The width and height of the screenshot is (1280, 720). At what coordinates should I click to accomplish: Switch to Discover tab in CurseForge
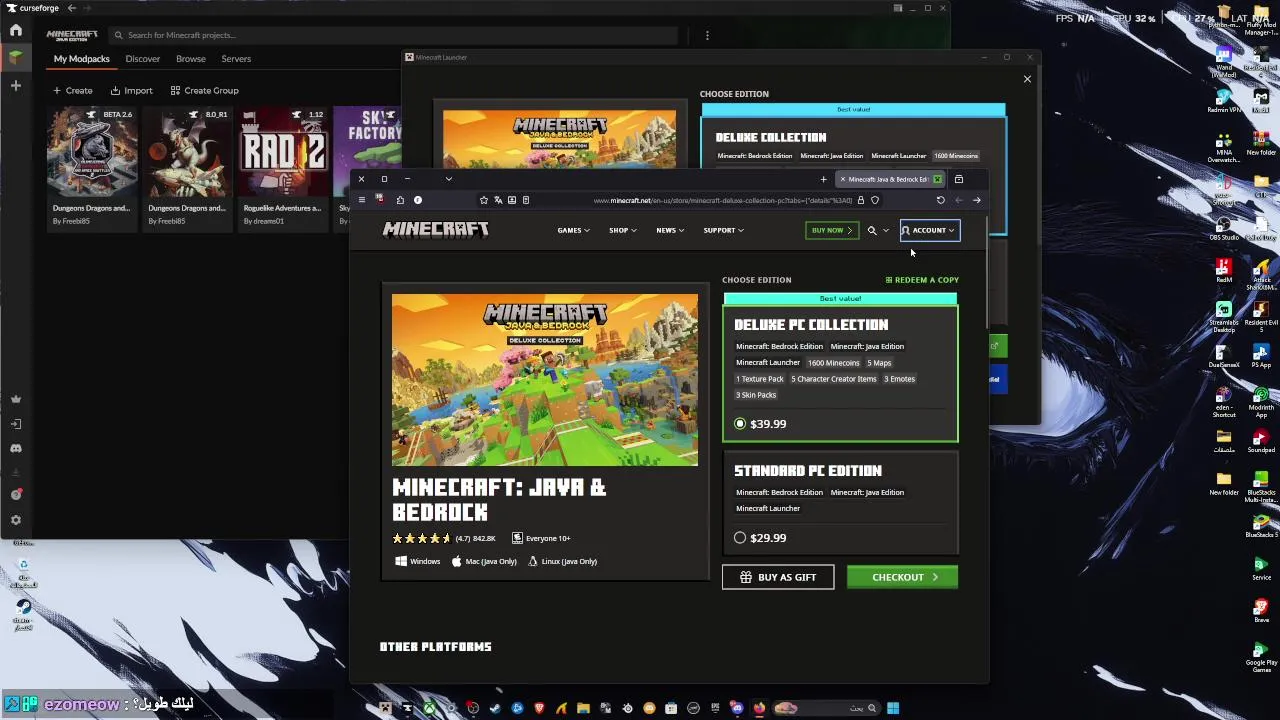[x=143, y=59]
